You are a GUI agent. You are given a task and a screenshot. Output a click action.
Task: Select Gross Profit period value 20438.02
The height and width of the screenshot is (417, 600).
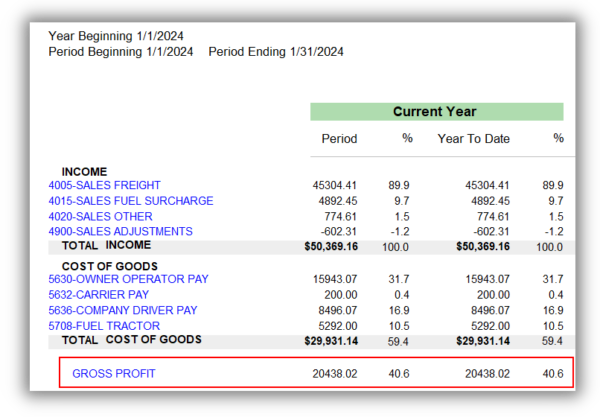pyautogui.click(x=335, y=373)
